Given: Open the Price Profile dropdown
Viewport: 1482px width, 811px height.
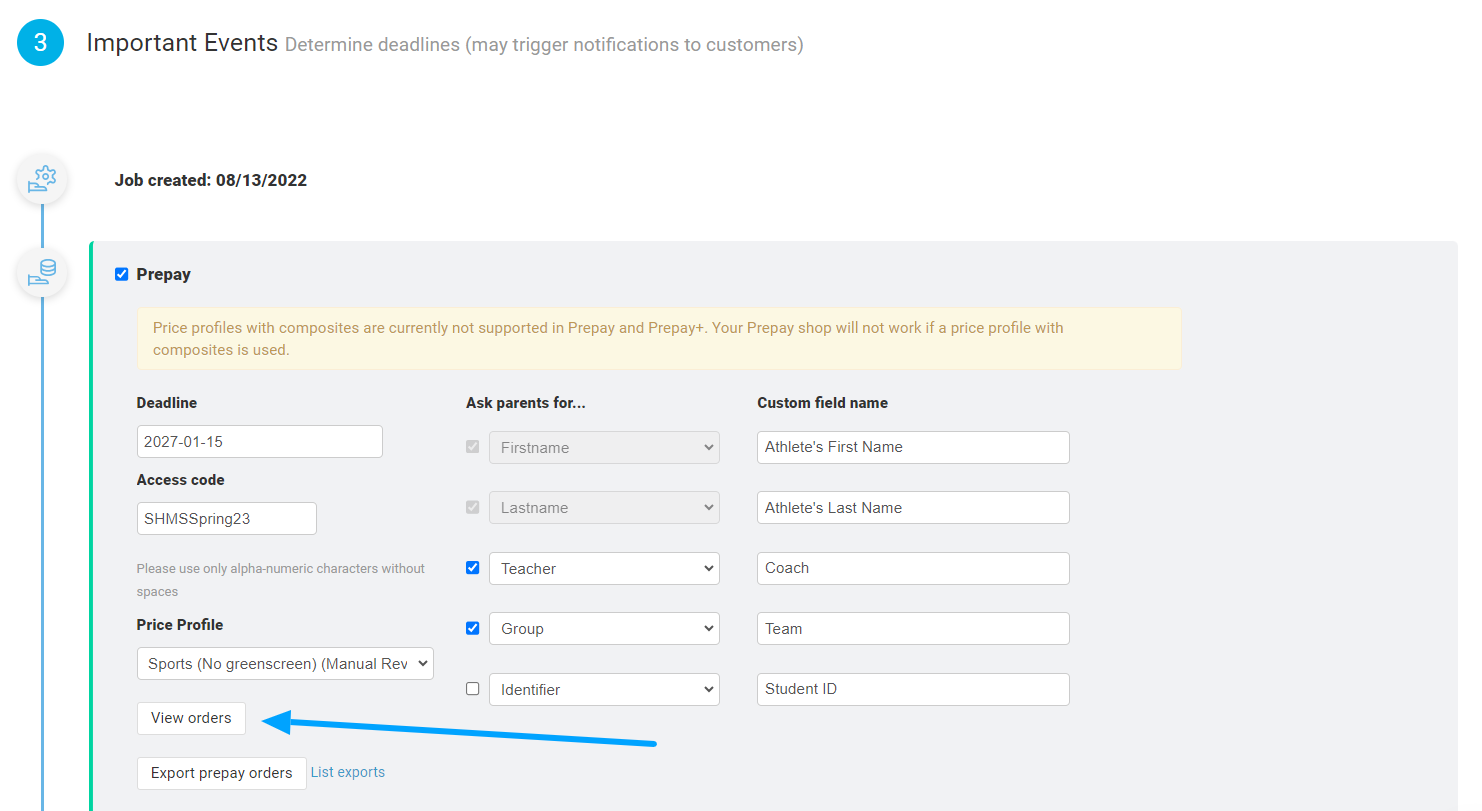Looking at the screenshot, I should 285,663.
